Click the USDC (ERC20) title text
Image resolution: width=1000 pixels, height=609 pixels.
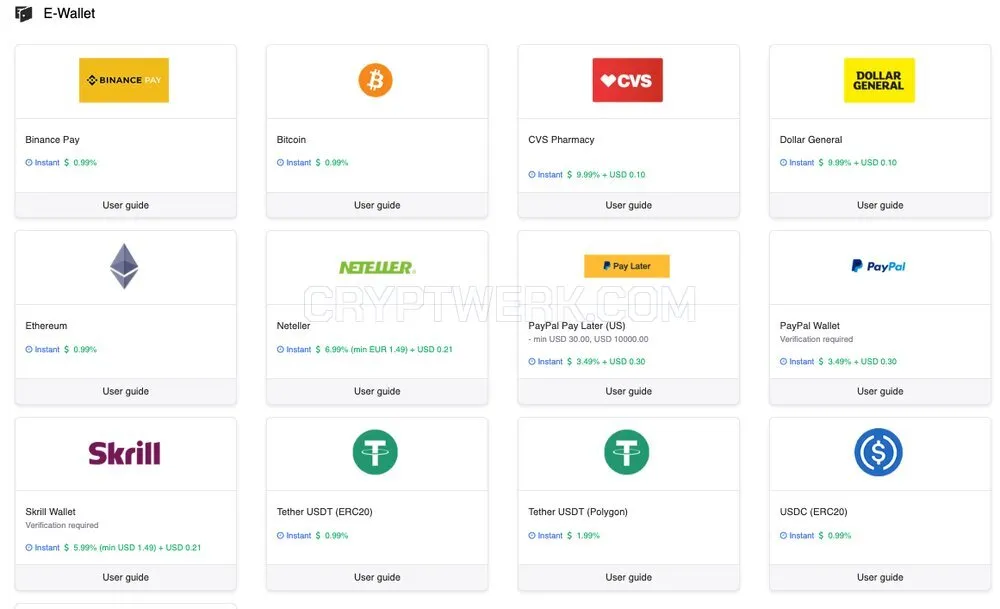pyautogui.click(x=813, y=512)
